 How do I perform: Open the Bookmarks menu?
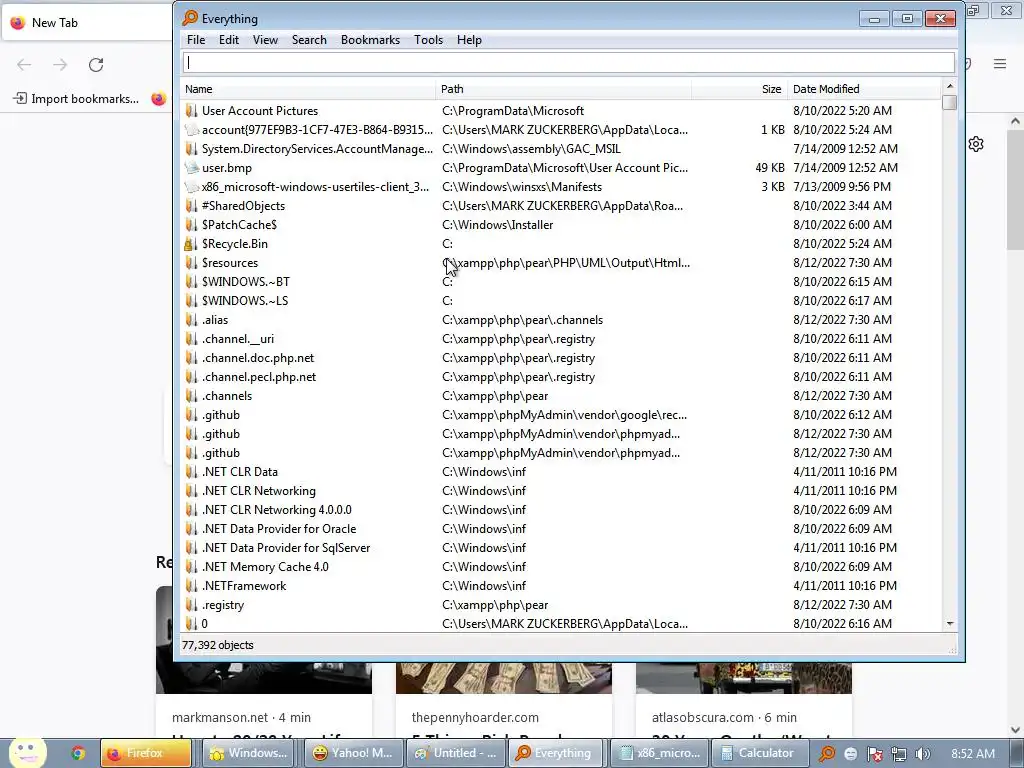tap(370, 40)
